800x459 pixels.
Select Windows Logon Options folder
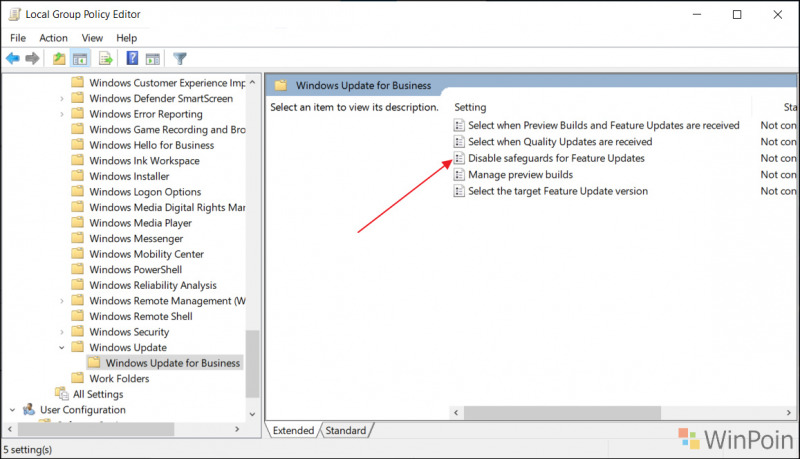pos(145,192)
